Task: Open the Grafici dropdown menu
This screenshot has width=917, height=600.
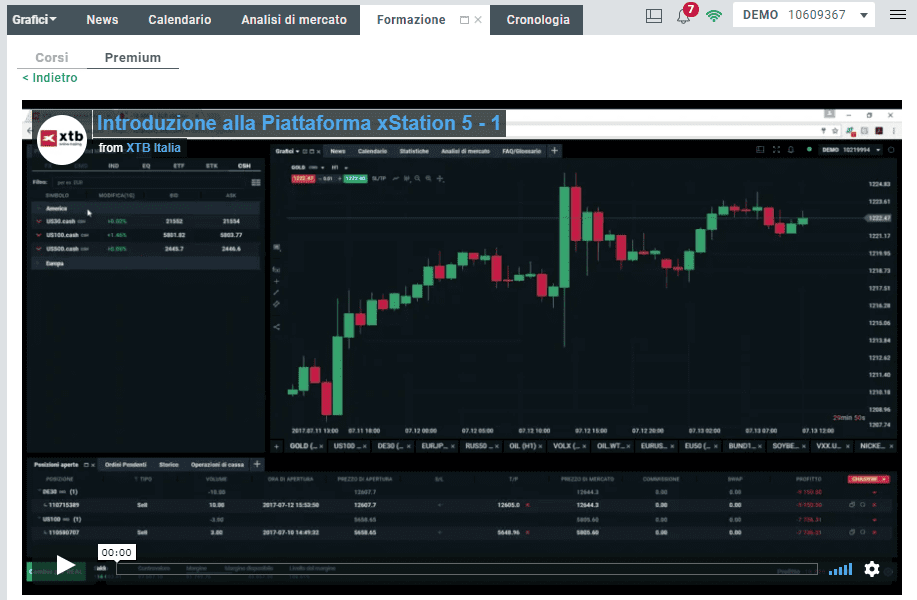Action: tap(35, 20)
